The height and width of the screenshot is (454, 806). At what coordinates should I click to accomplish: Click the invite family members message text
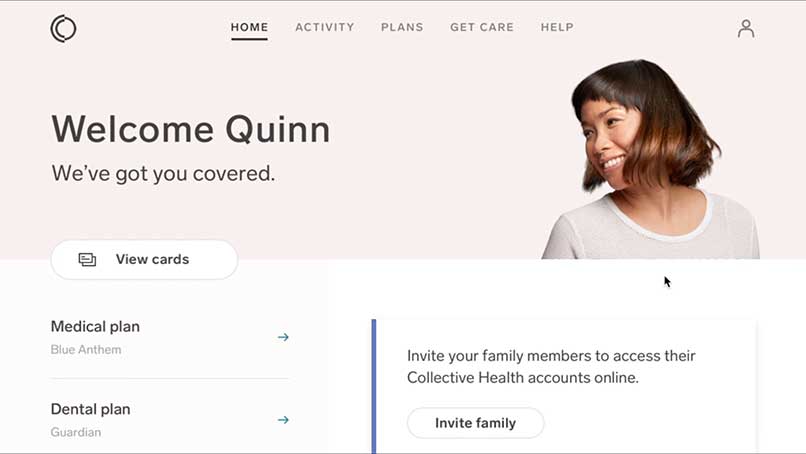551,366
